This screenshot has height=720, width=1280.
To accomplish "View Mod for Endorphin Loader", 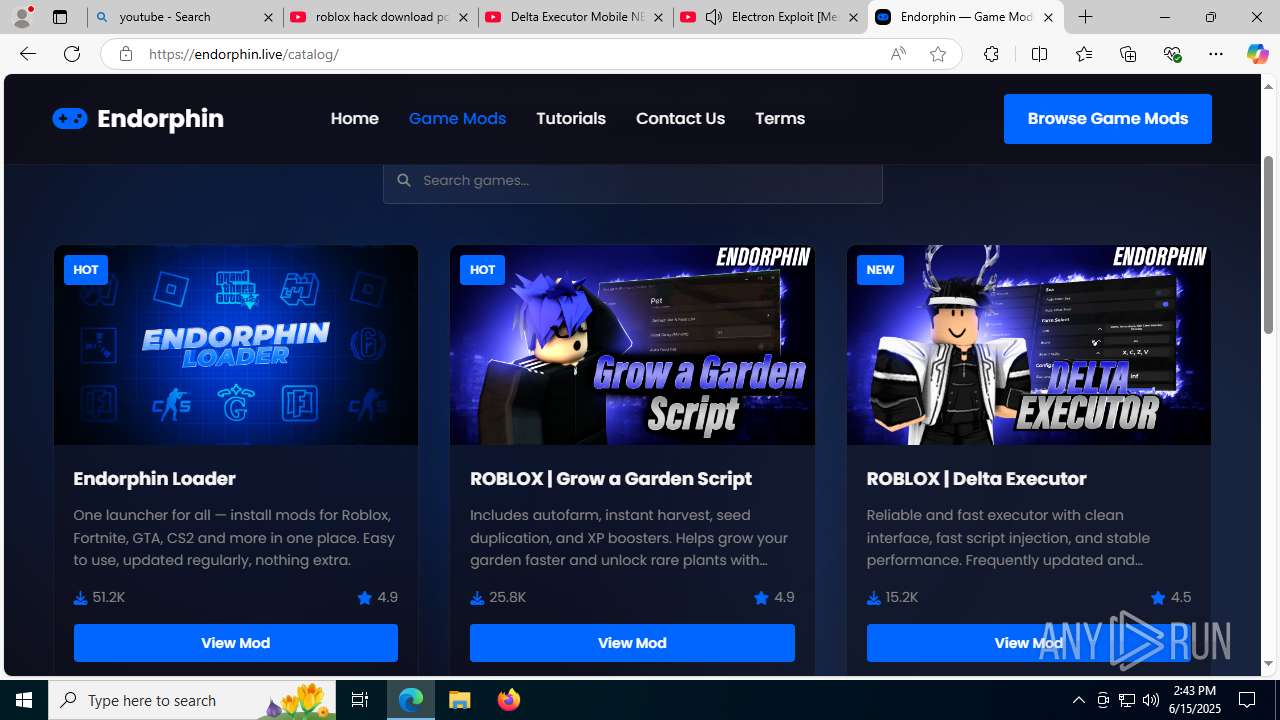I will tap(236, 643).
